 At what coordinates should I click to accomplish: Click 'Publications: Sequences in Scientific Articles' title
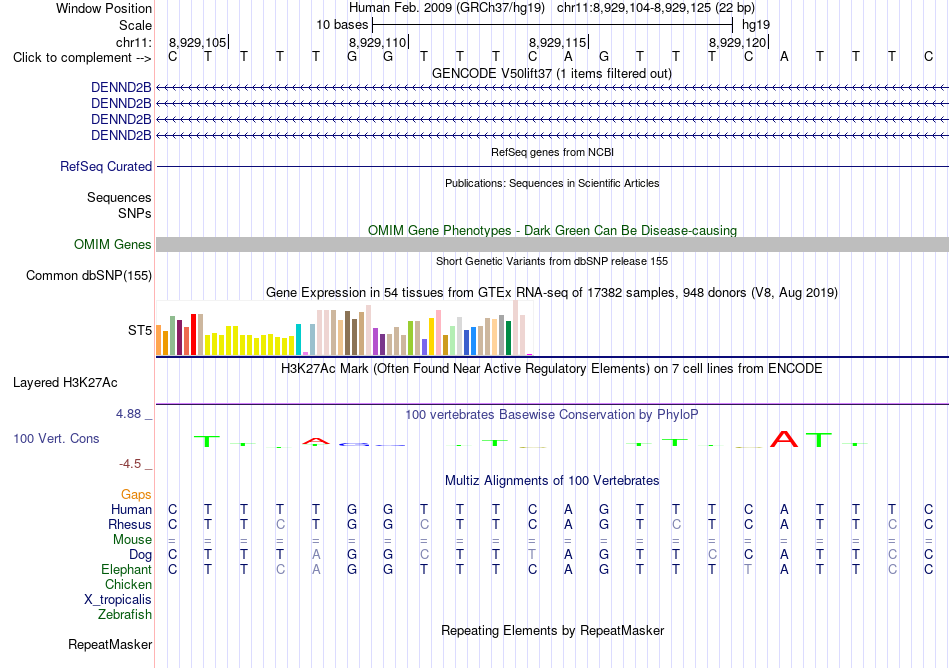[552, 183]
